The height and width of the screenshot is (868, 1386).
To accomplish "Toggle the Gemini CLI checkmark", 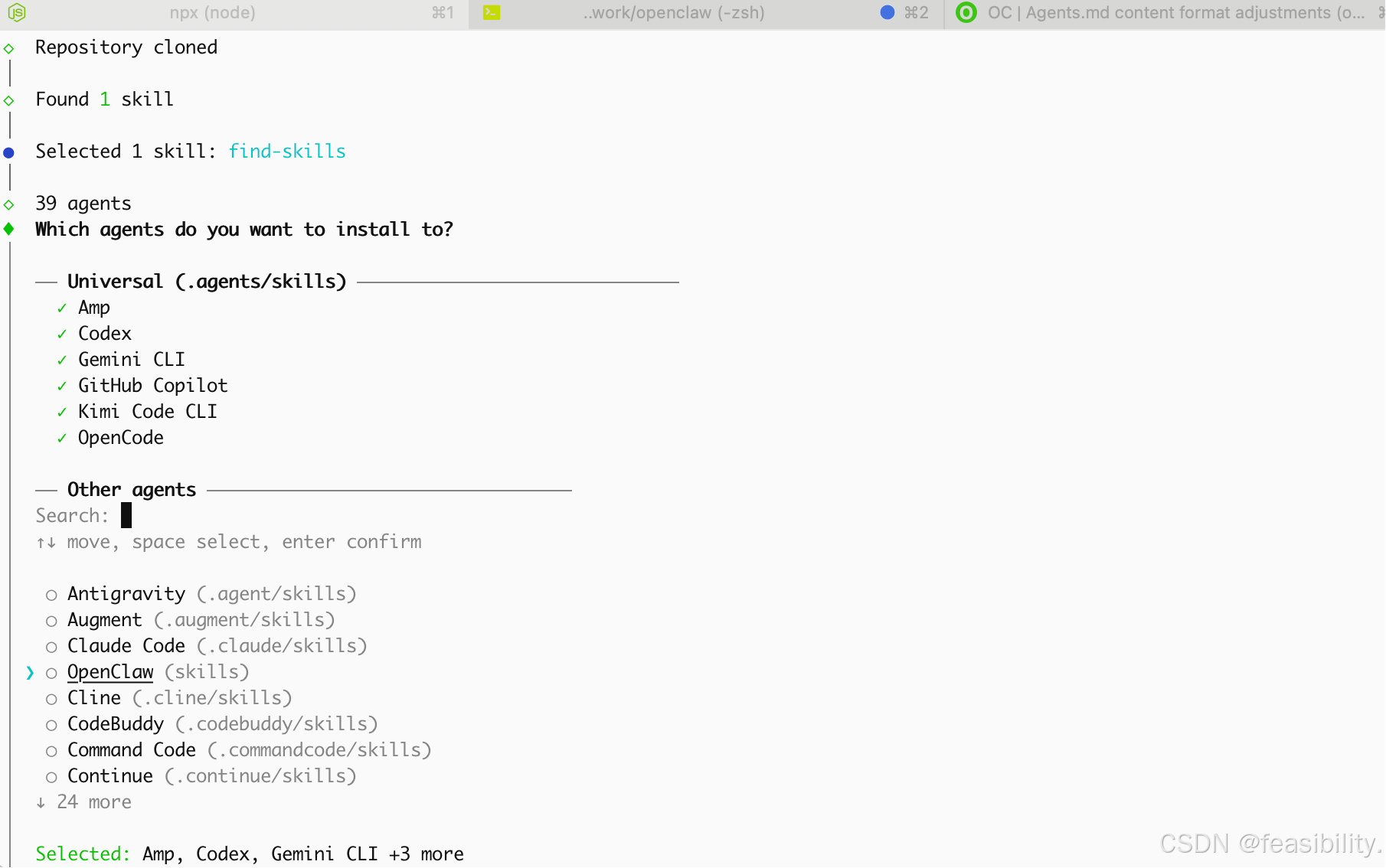I will click(x=62, y=361).
